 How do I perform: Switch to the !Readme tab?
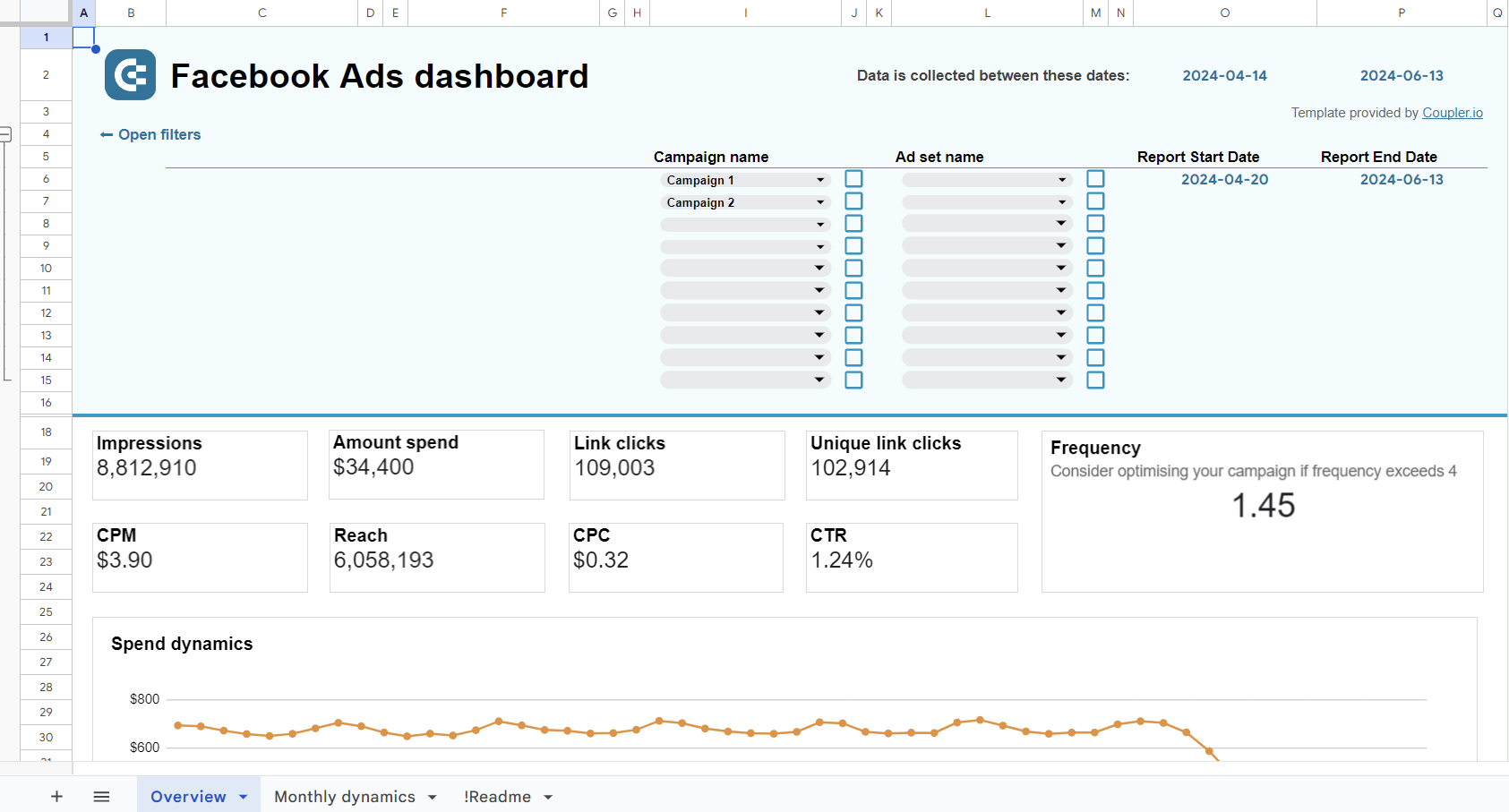tap(497, 796)
